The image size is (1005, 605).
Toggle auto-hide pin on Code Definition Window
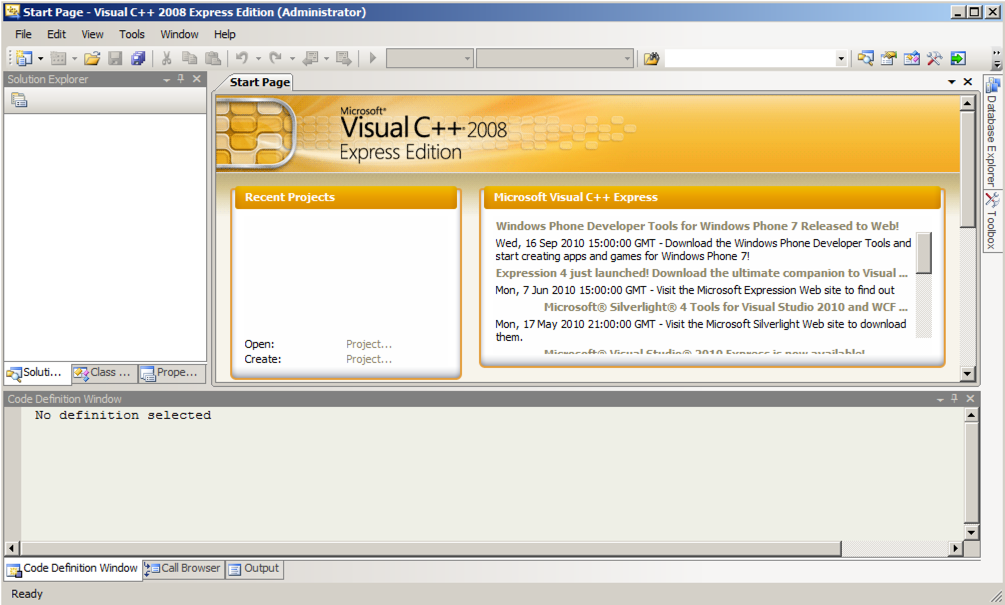pyautogui.click(x=955, y=399)
